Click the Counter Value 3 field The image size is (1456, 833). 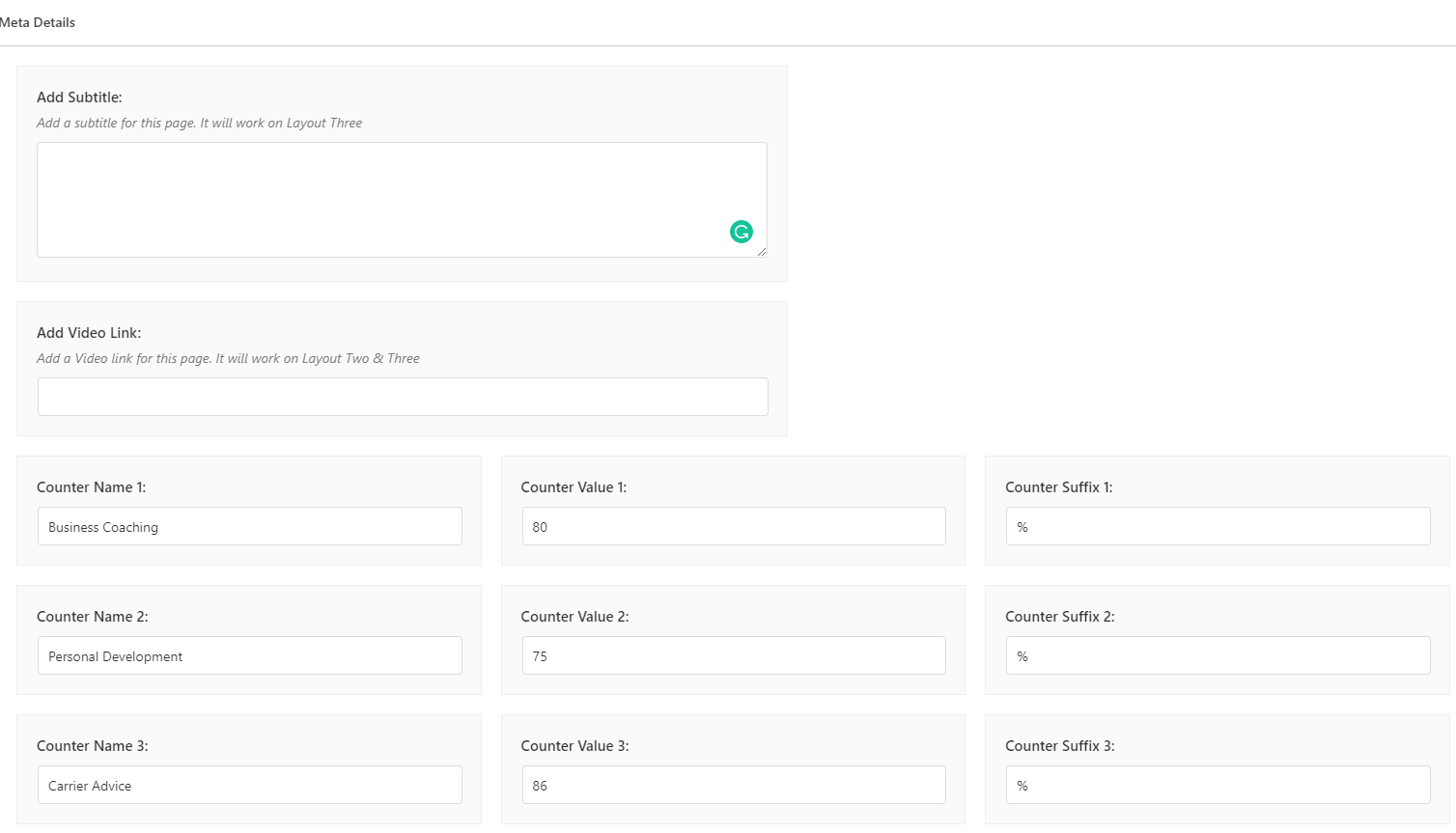(x=734, y=785)
